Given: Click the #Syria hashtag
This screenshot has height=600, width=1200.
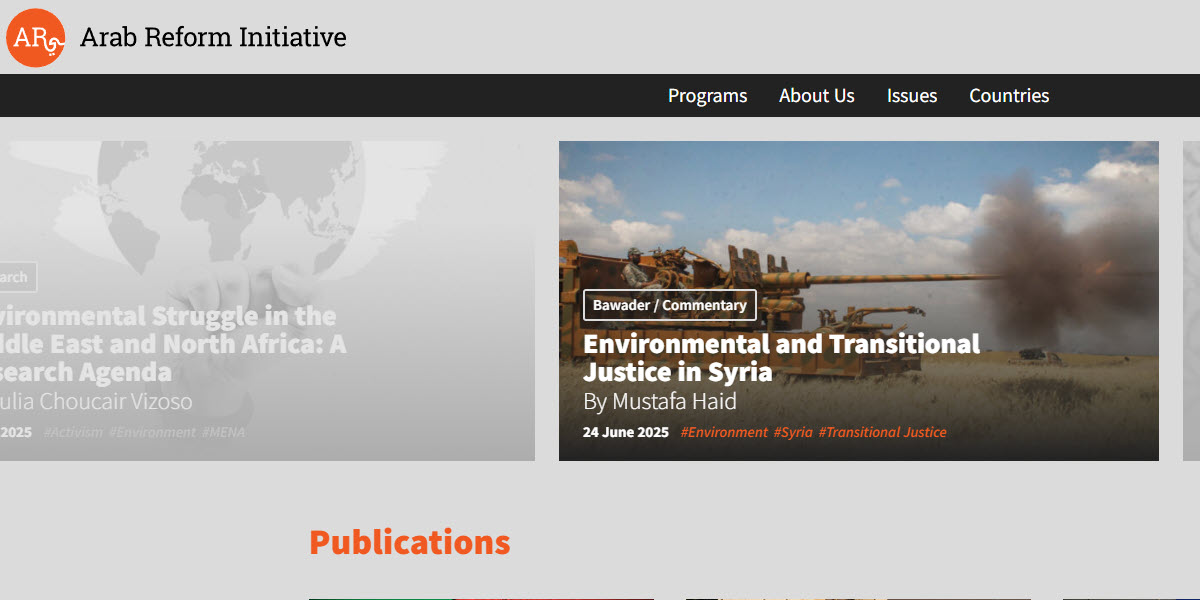Looking at the screenshot, I should tap(793, 431).
